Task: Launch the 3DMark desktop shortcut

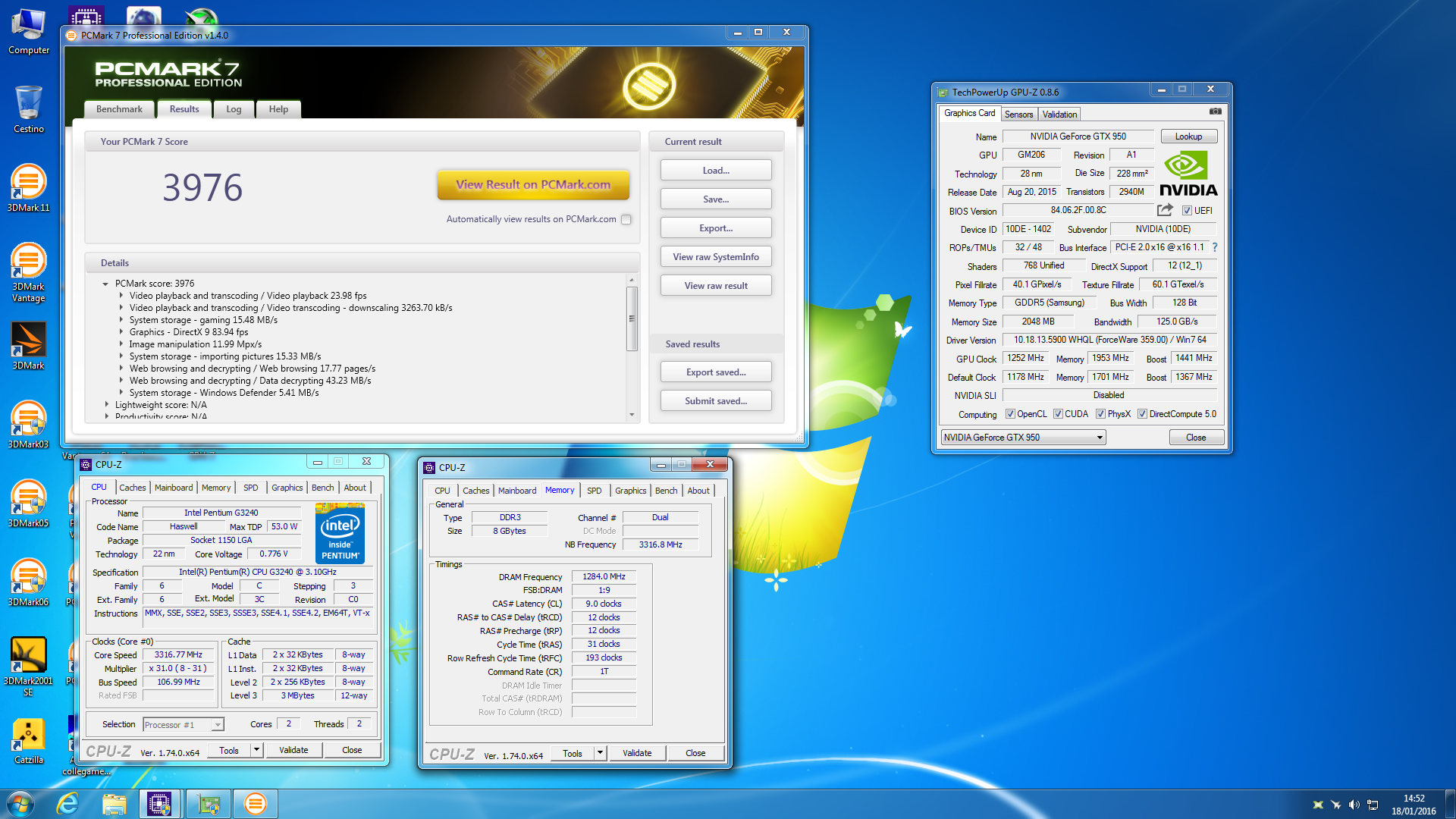Action: pos(28,346)
